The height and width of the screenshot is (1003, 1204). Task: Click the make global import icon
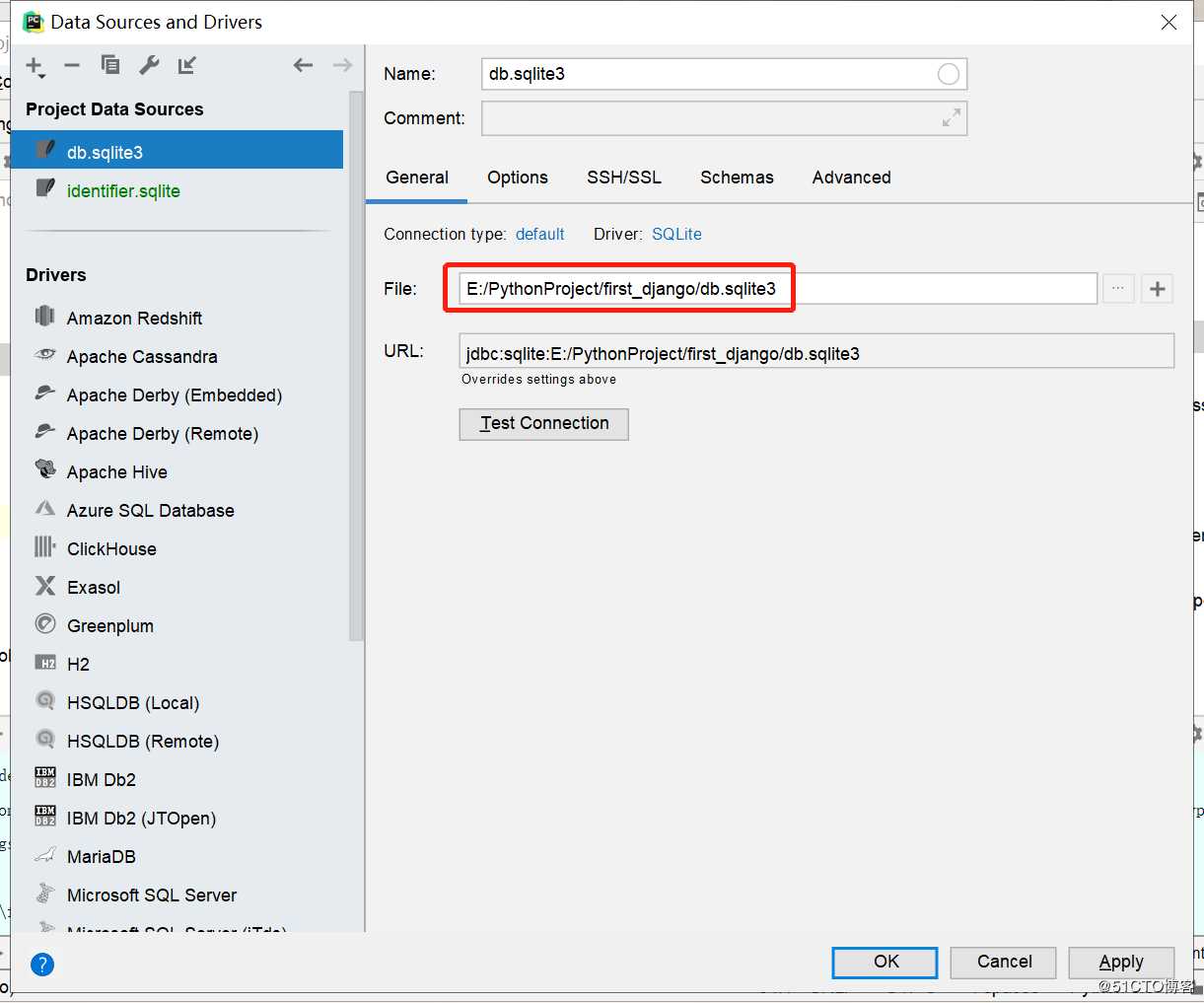[187, 65]
